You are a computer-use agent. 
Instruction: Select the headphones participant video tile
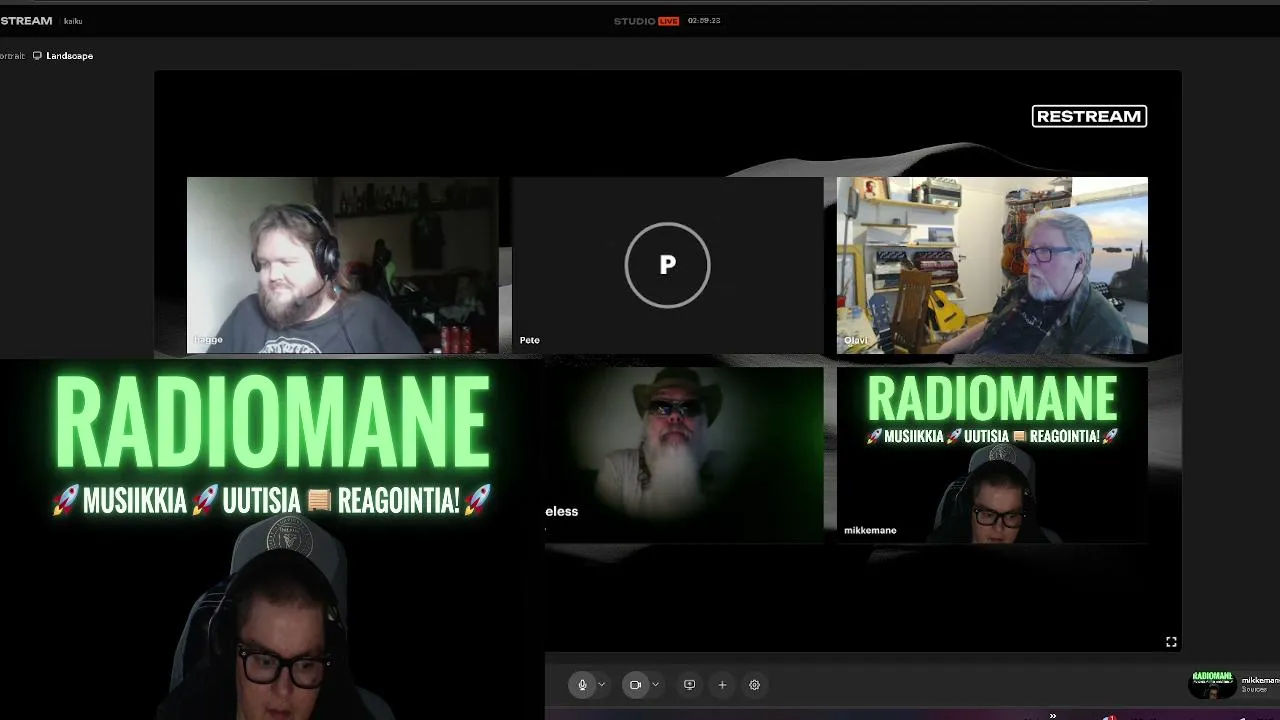342,265
